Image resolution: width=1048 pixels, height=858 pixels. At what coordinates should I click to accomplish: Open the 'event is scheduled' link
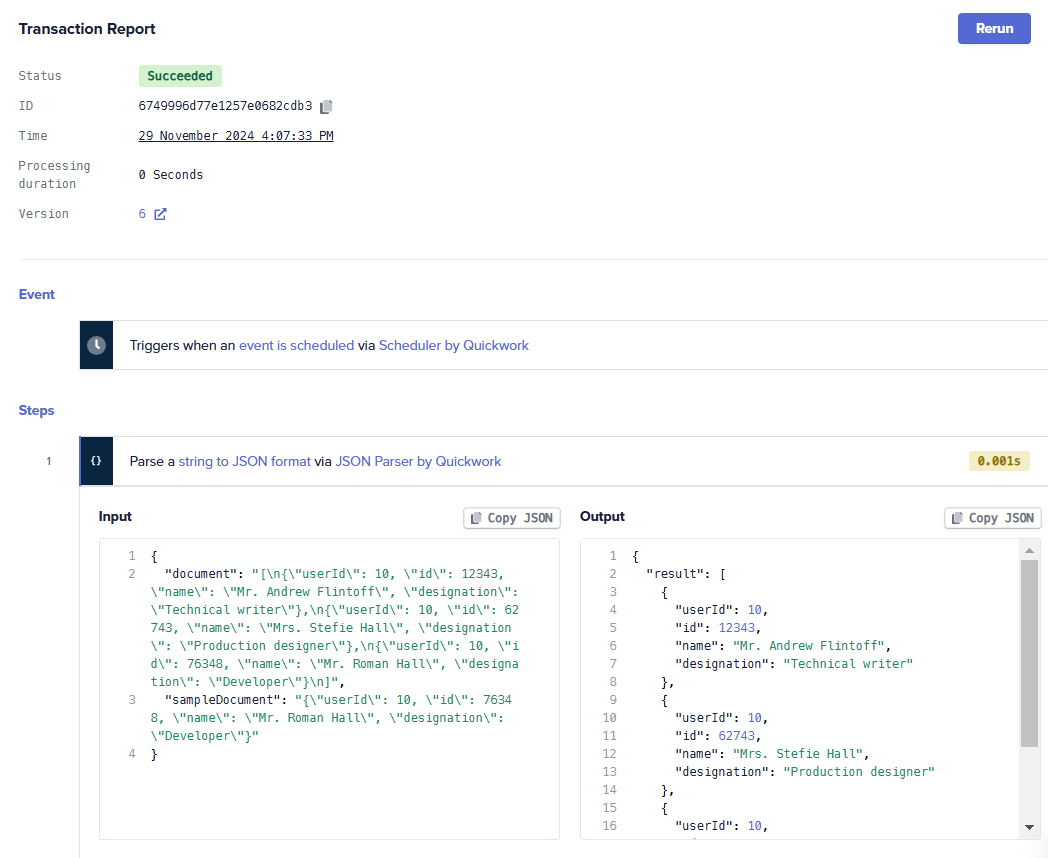click(x=296, y=345)
